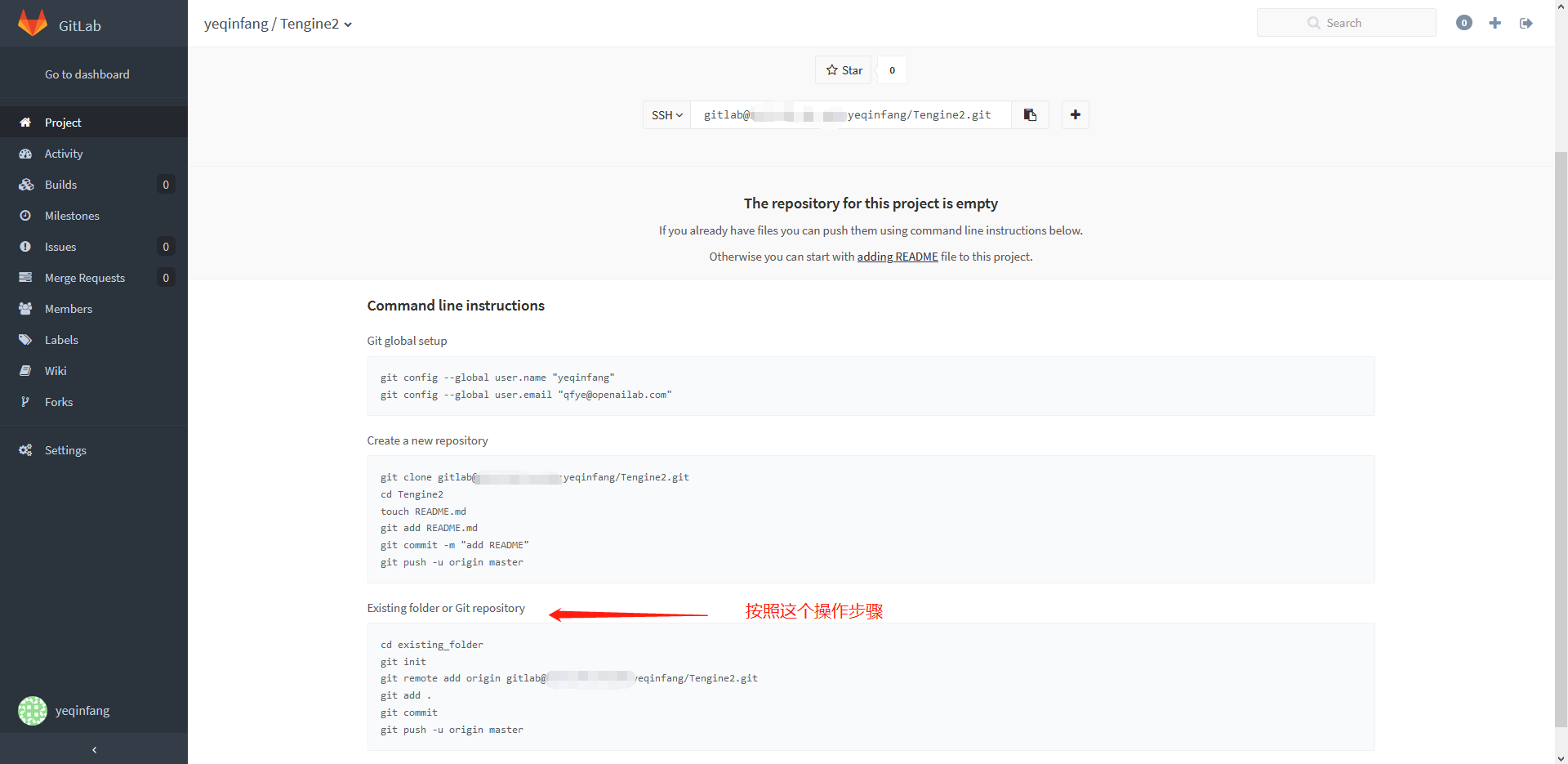View project Milestones via sidebar icon

coord(26,215)
